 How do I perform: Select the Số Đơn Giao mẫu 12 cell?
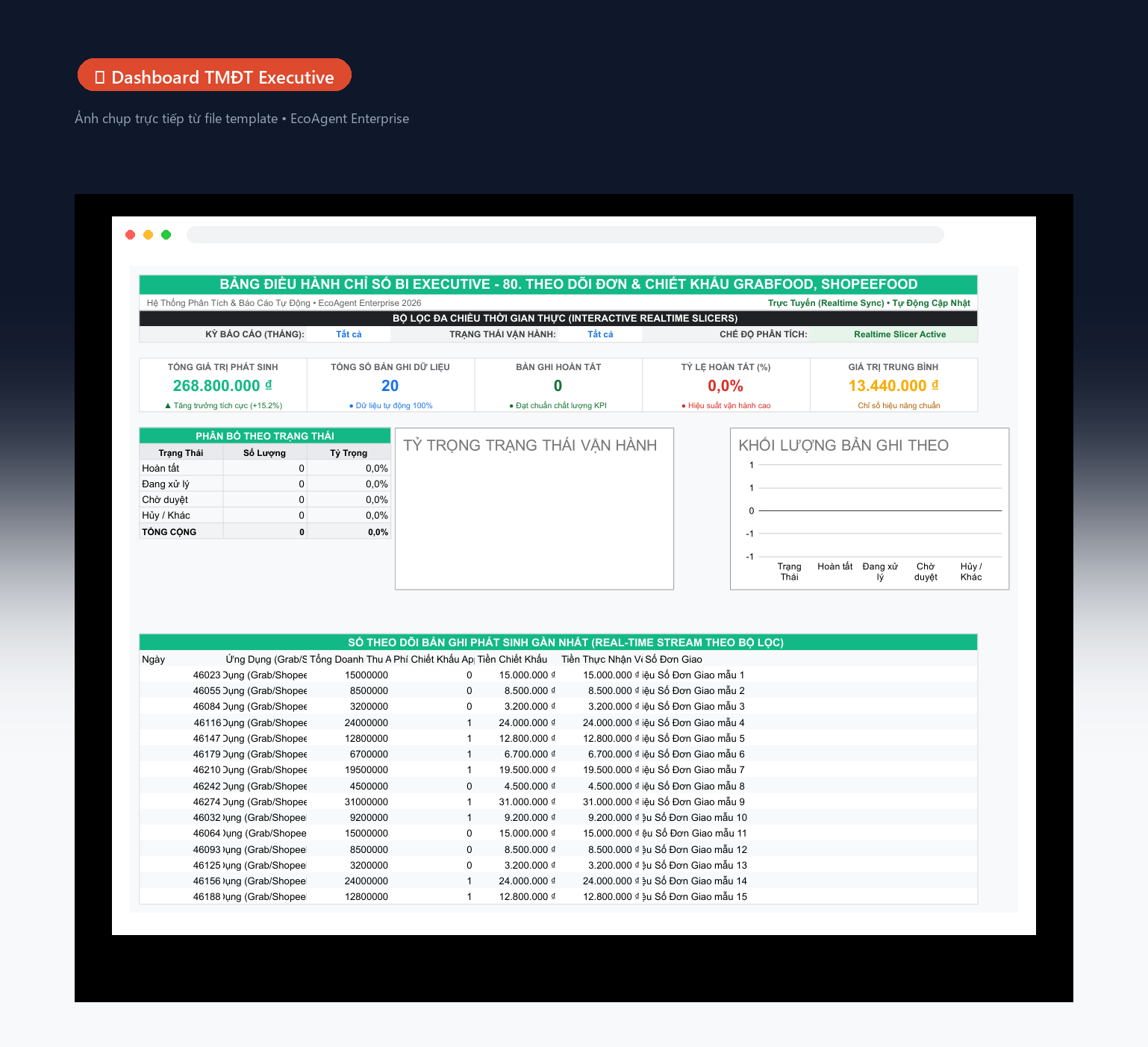click(x=694, y=850)
